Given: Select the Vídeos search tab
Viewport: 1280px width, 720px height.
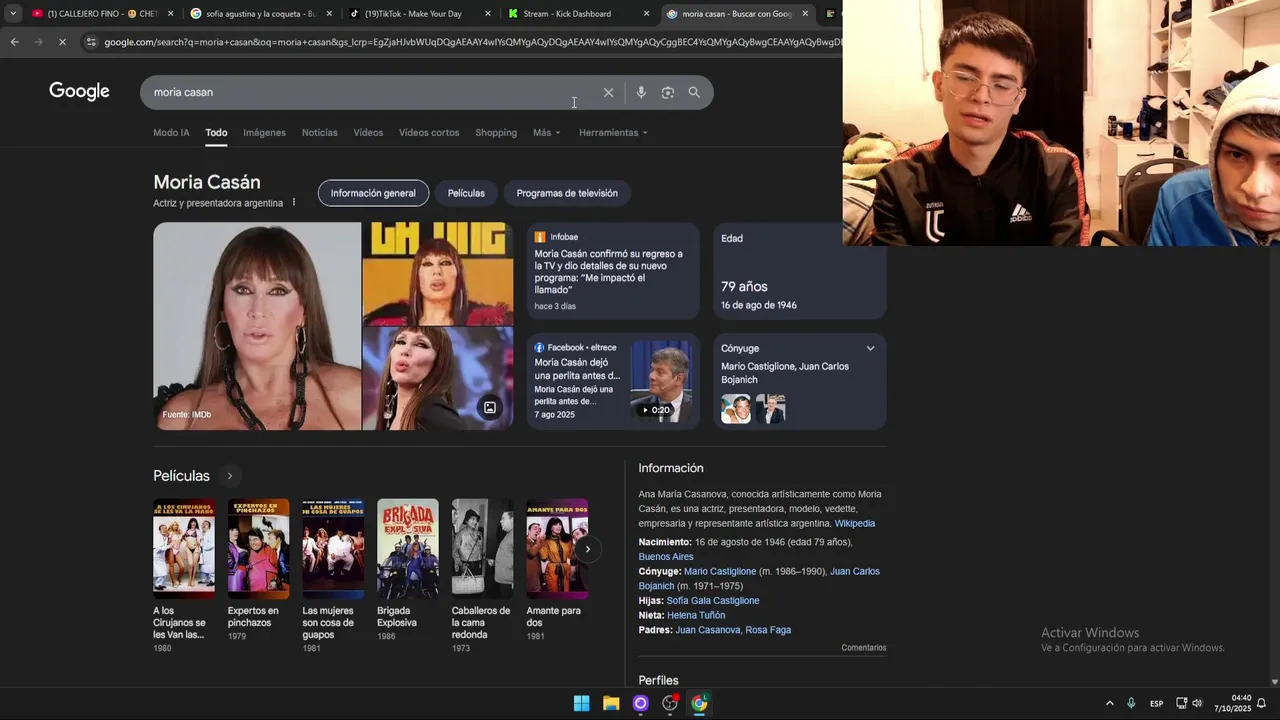Looking at the screenshot, I should coord(368,132).
